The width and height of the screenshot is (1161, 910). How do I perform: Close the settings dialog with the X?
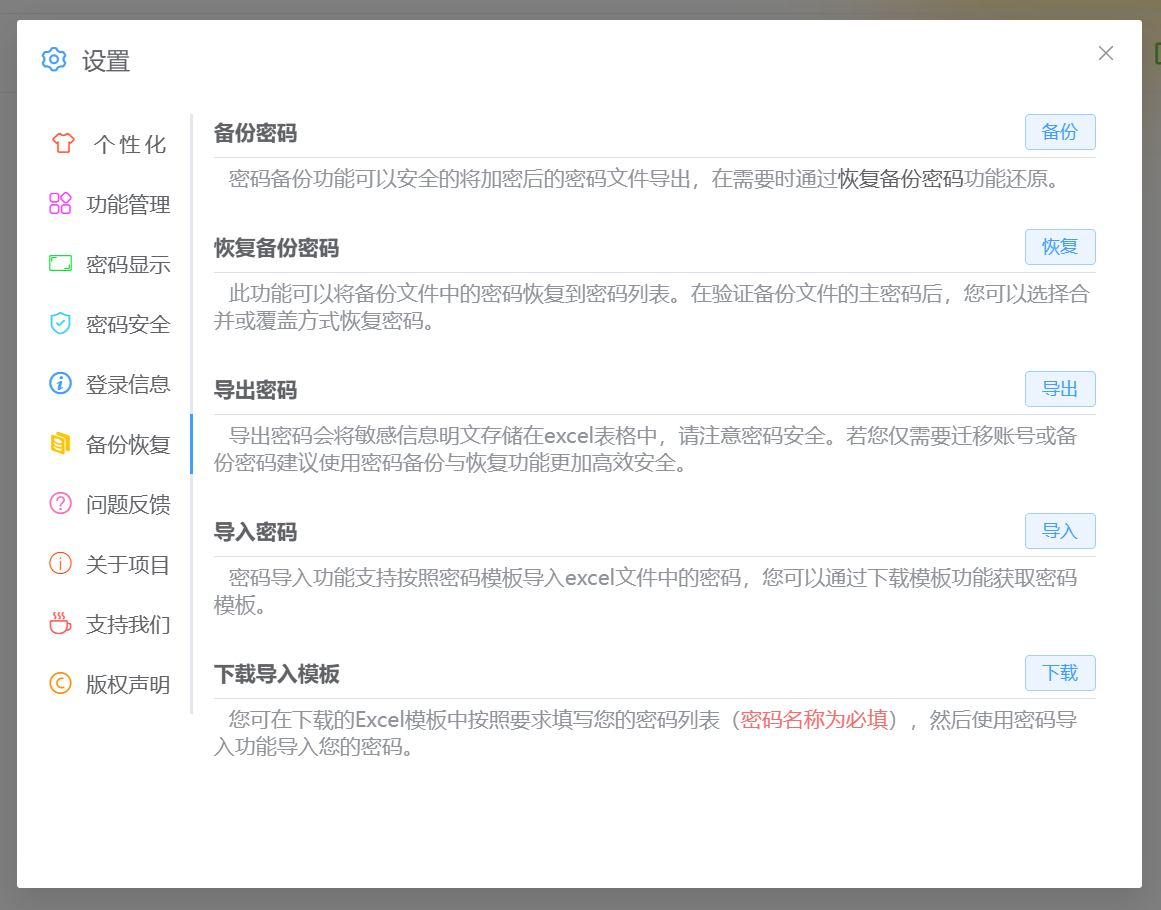tap(1106, 53)
